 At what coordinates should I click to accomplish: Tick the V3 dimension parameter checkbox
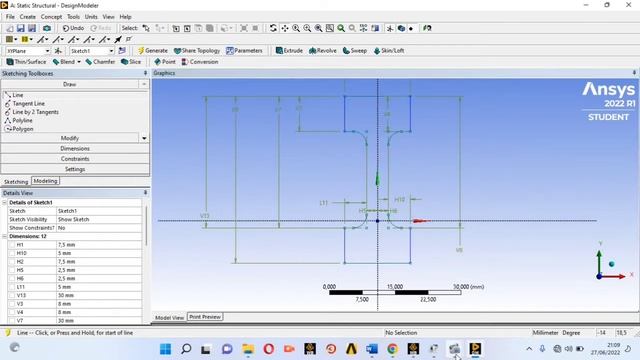tap(11, 304)
